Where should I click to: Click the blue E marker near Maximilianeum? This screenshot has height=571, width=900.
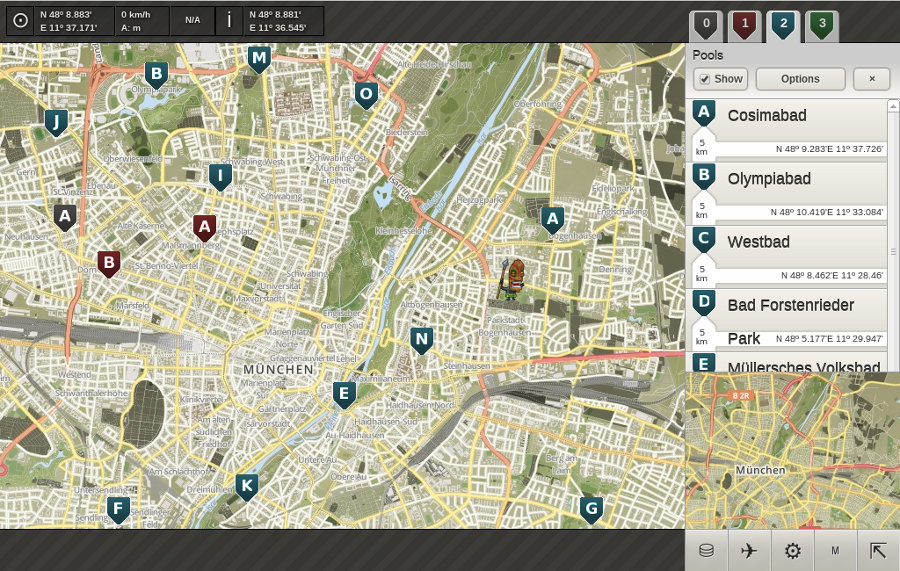click(x=344, y=395)
